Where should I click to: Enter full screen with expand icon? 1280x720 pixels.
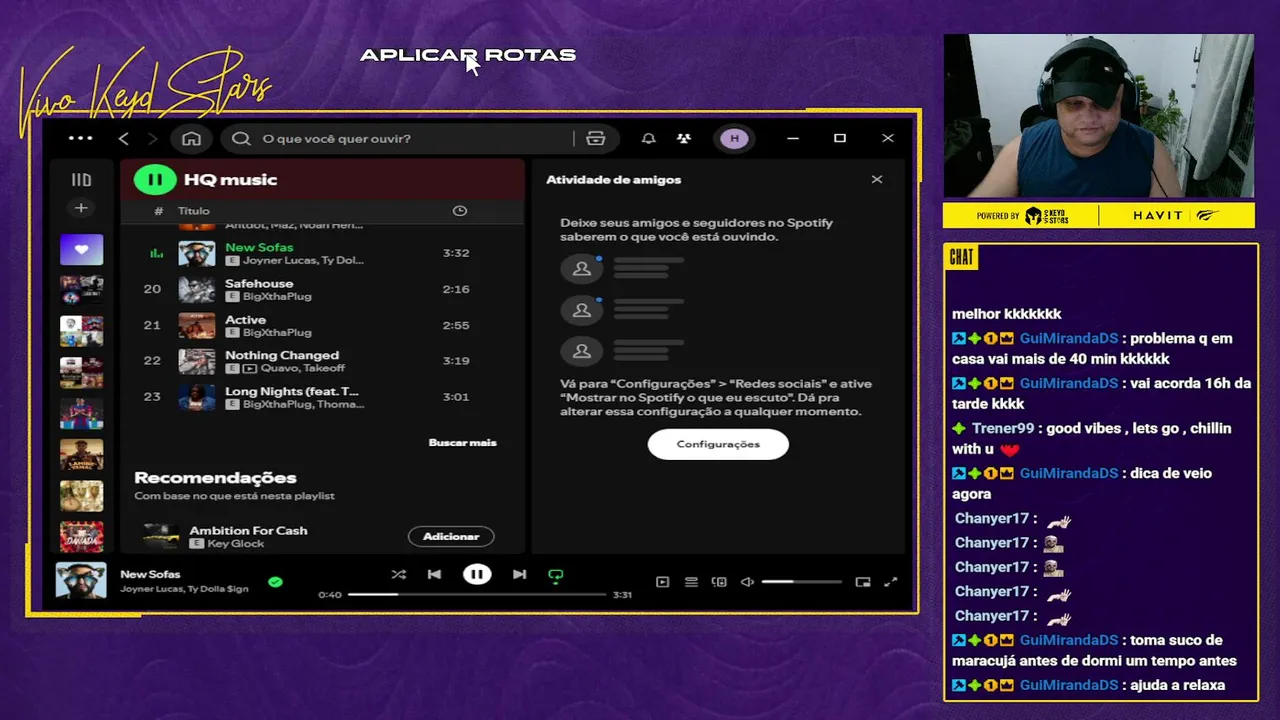tap(891, 582)
